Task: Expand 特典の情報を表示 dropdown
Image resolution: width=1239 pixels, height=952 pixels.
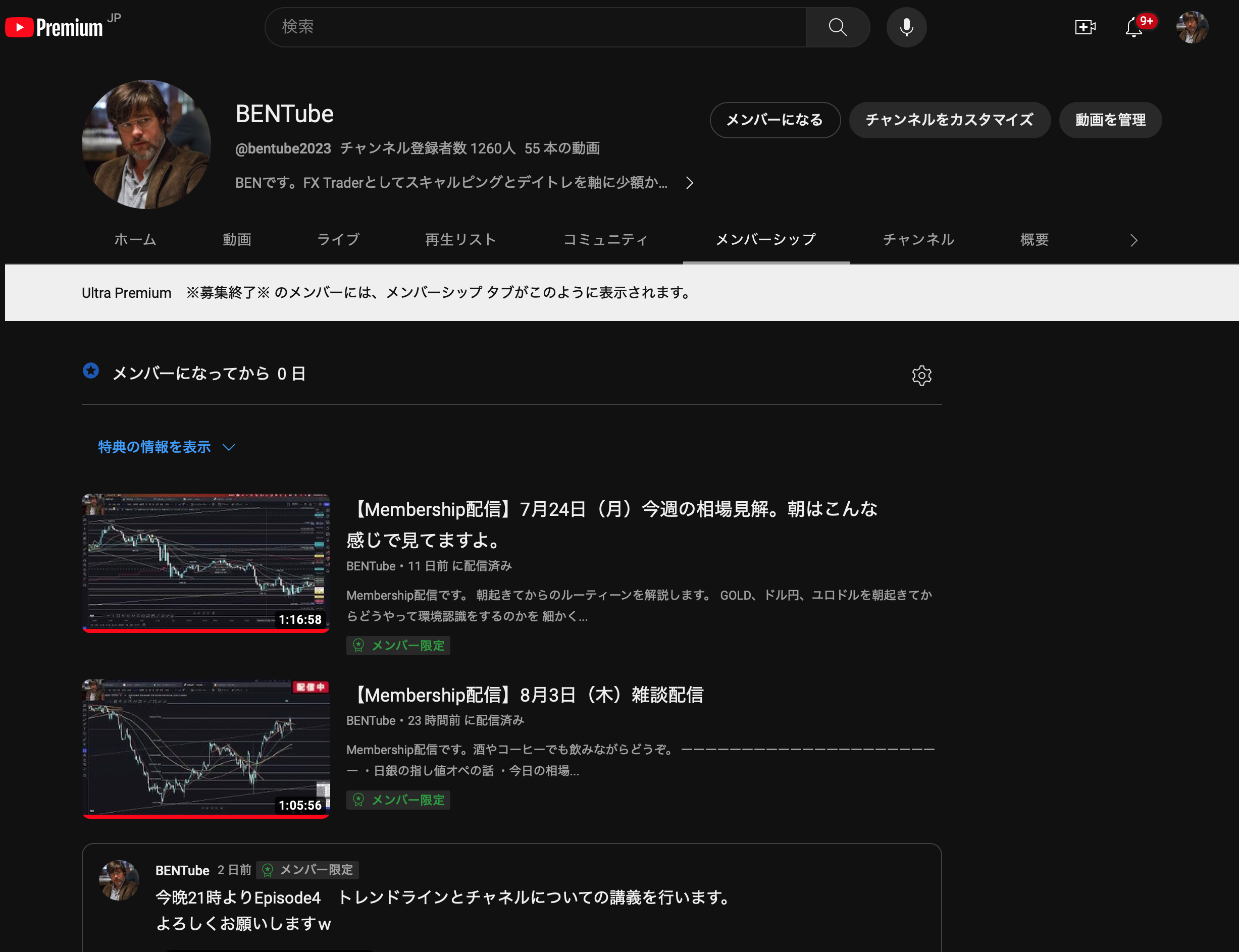Action: (166, 447)
